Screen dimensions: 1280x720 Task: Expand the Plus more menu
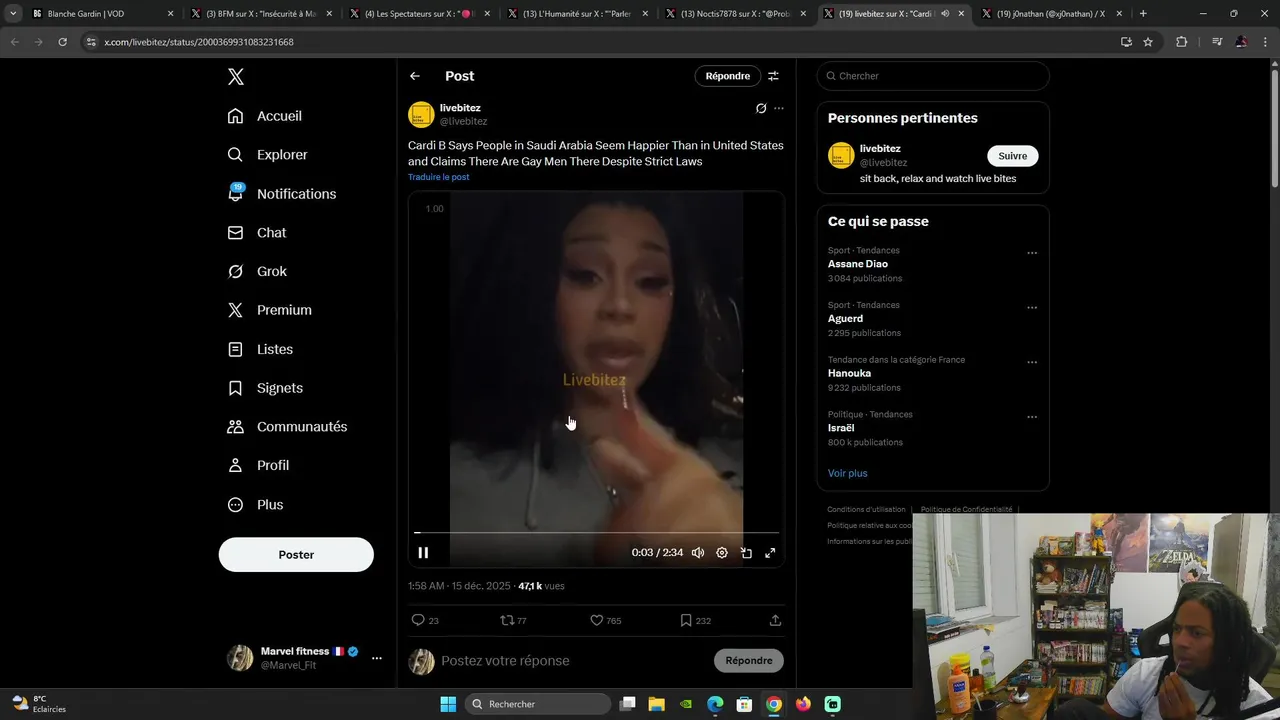pos(255,505)
